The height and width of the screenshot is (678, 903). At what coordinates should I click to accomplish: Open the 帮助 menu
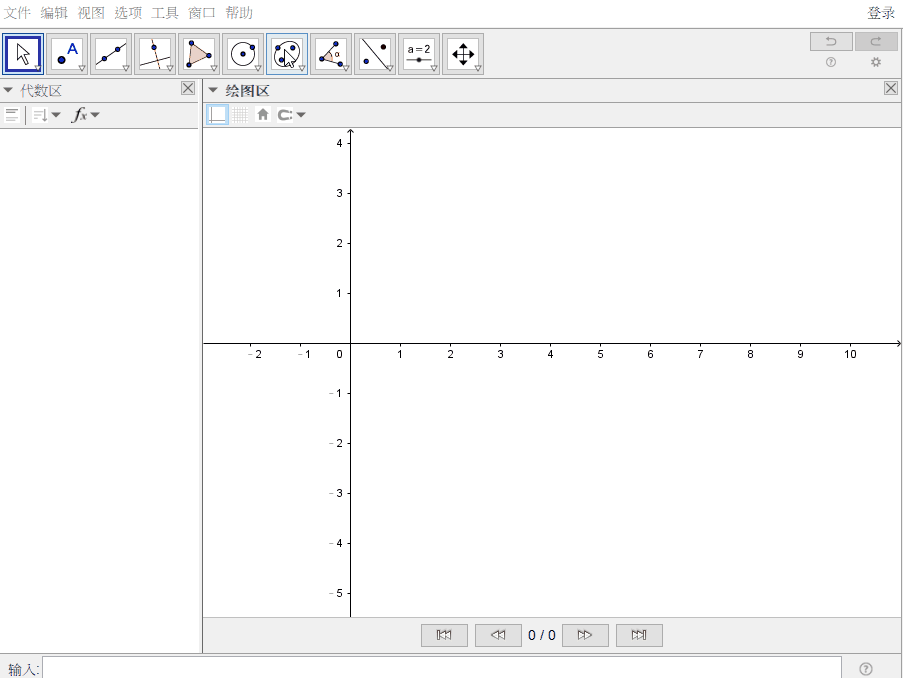pyautogui.click(x=238, y=13)
